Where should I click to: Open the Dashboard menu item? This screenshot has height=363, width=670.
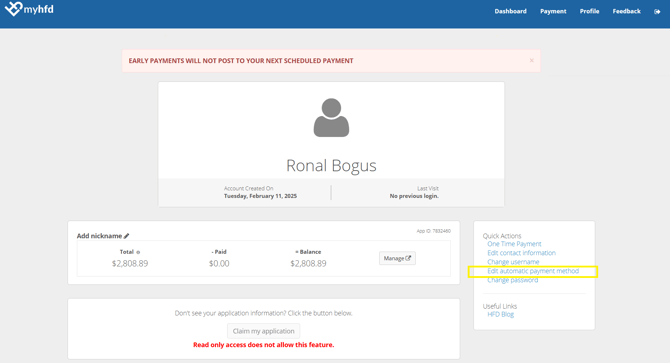click(510, 12)
